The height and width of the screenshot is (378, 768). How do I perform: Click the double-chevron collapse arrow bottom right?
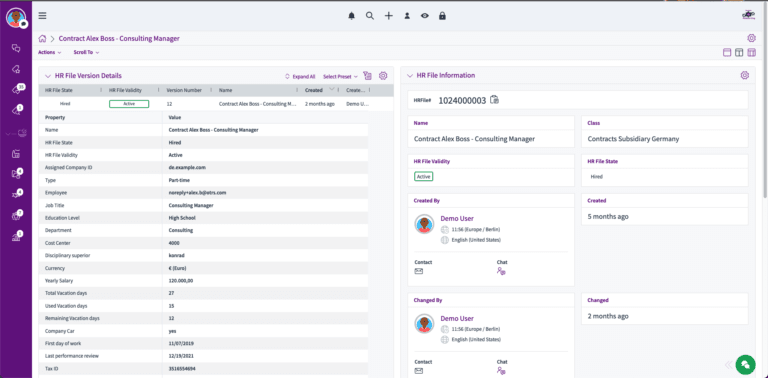(729, 364)
